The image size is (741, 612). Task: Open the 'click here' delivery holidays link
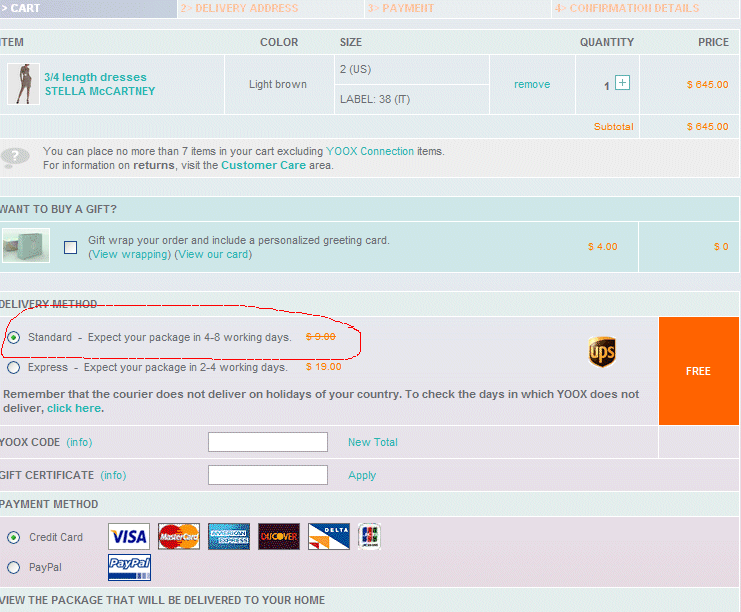click(74, 408)
